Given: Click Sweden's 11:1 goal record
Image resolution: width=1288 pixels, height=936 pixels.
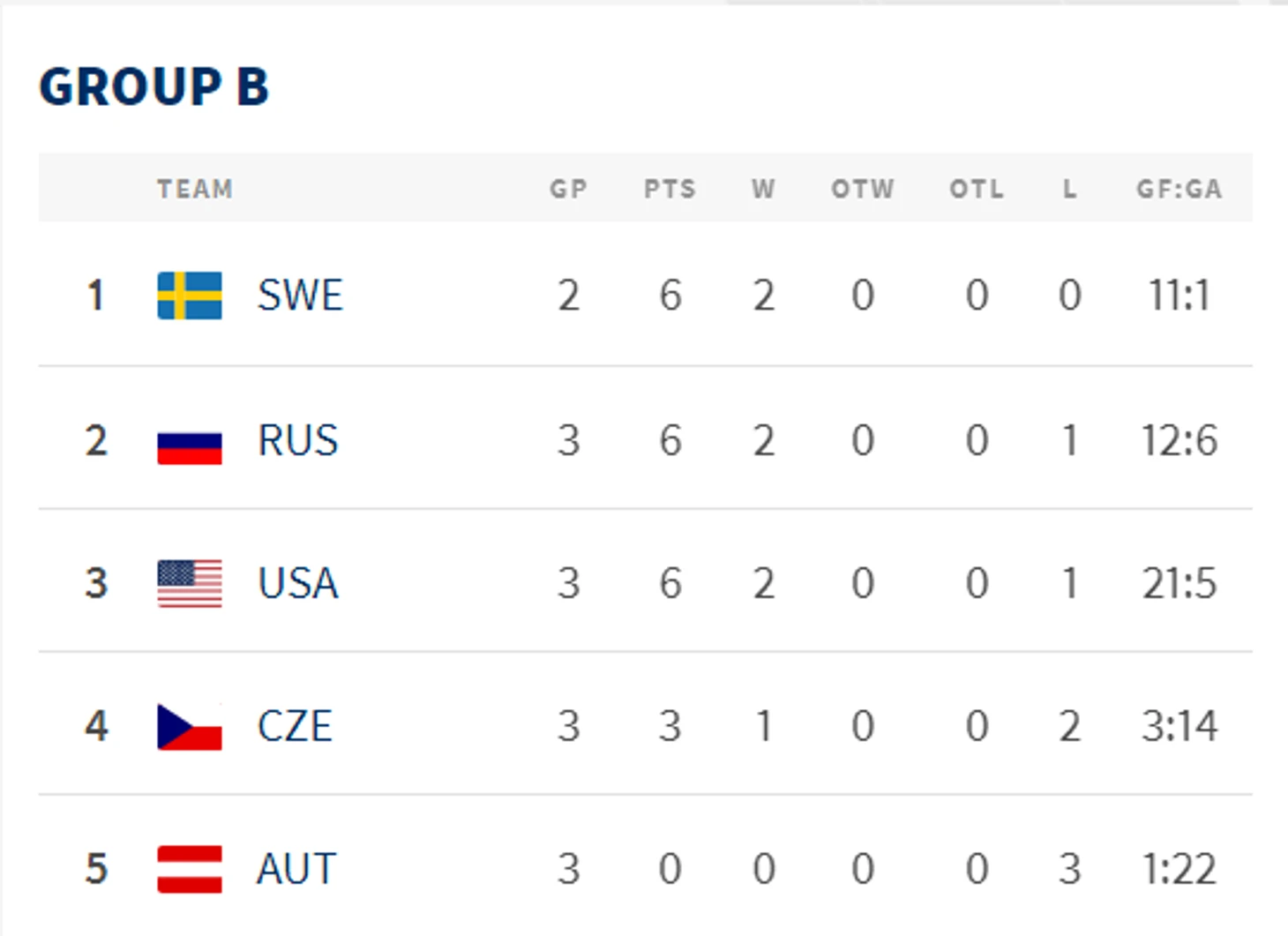Looking at the screenshot, I should coord(1179,295).
